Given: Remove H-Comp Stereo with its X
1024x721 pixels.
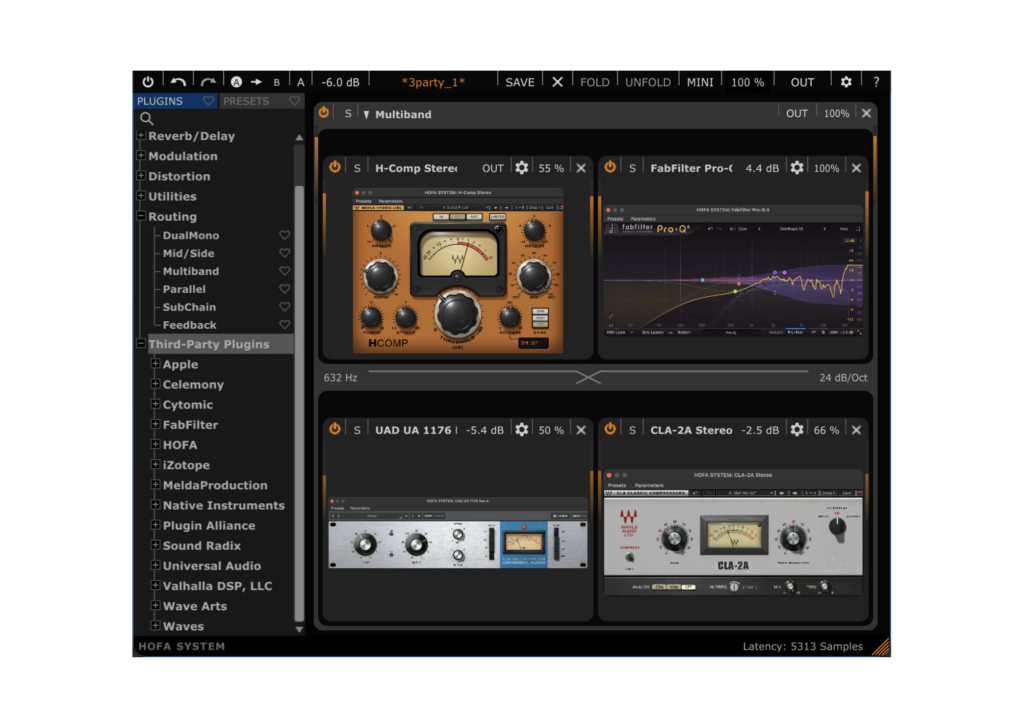Looking at the screenshot, I should coord(581,168).
